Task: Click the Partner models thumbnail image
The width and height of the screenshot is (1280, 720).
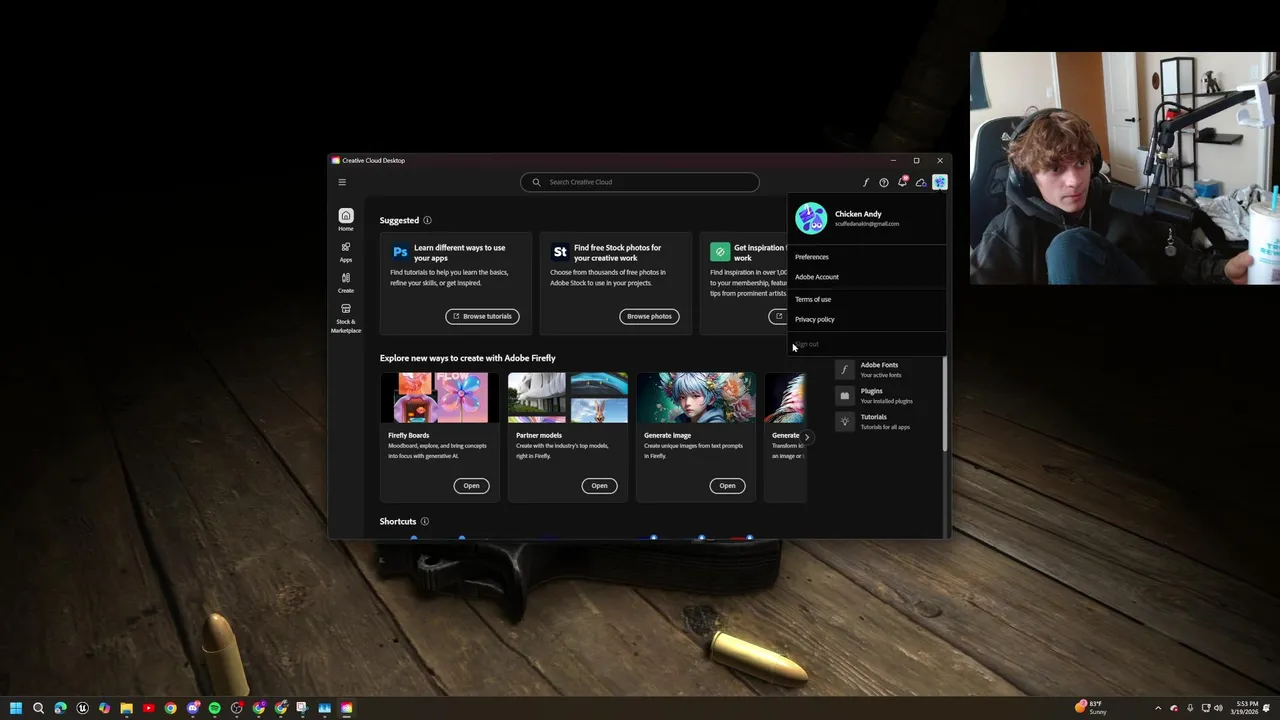Action: tap(568, 398)
